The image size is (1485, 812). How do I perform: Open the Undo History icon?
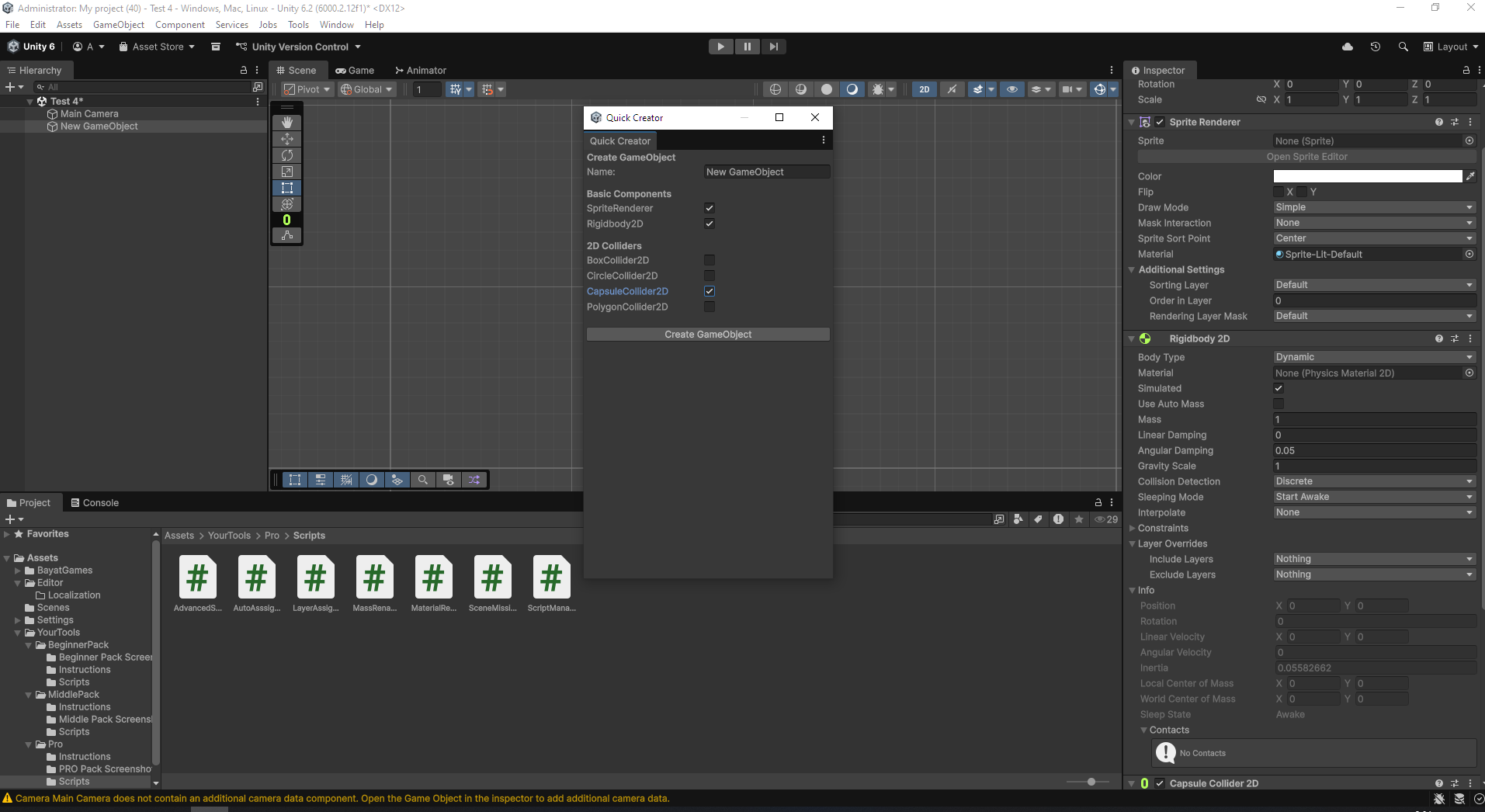click(x=1375, y=47)
